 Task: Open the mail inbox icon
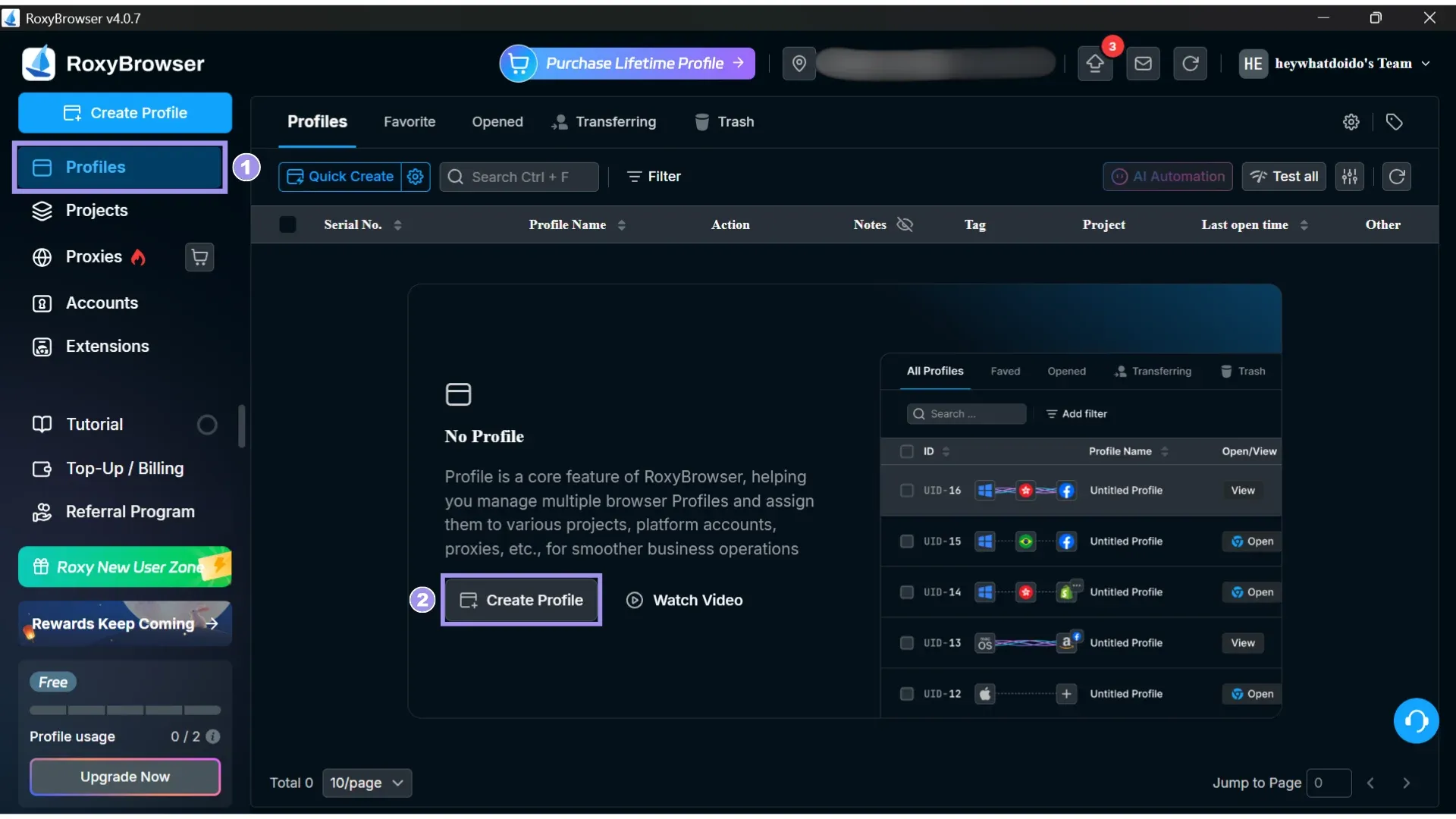(1143, 64)
